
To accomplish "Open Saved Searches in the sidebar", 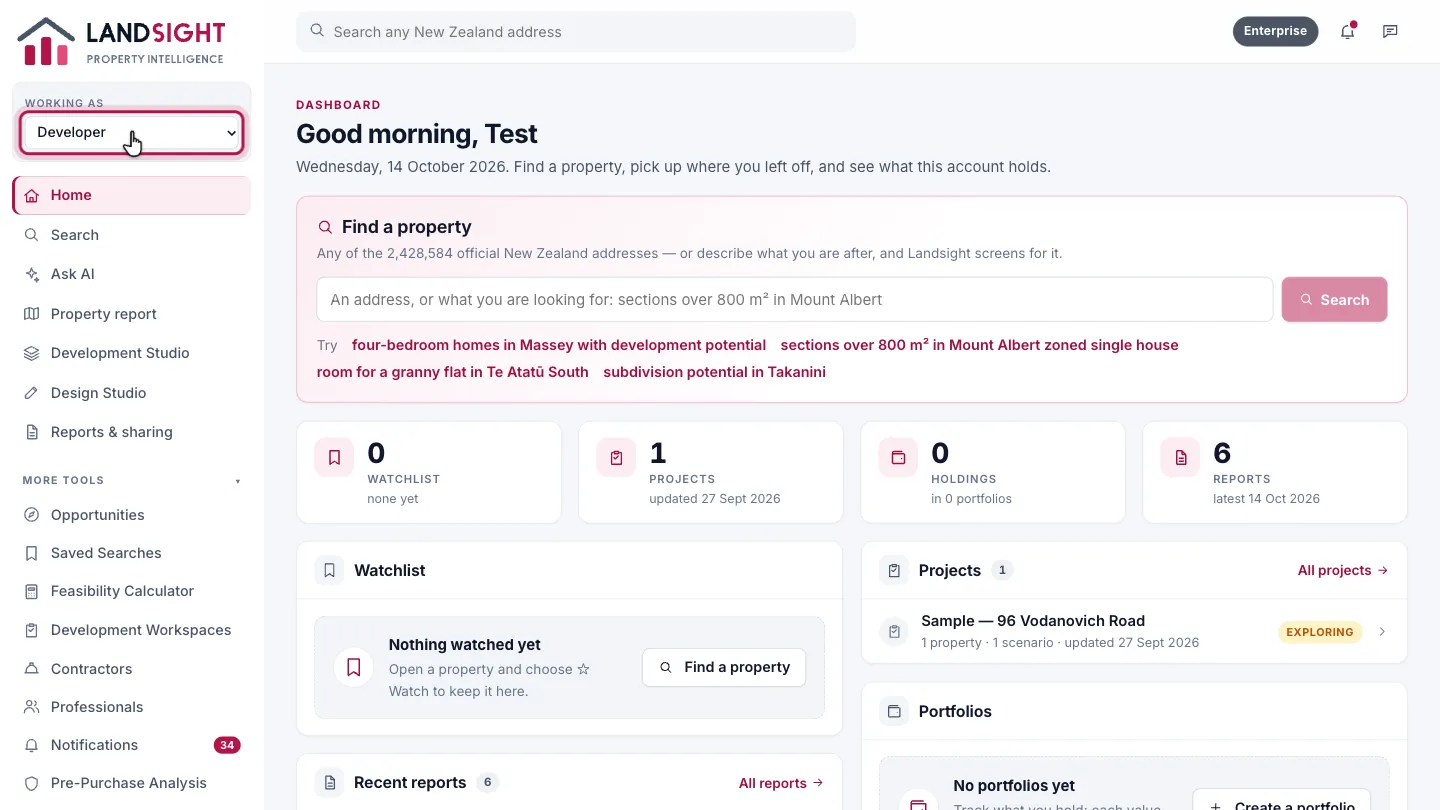I will [132, 553].
